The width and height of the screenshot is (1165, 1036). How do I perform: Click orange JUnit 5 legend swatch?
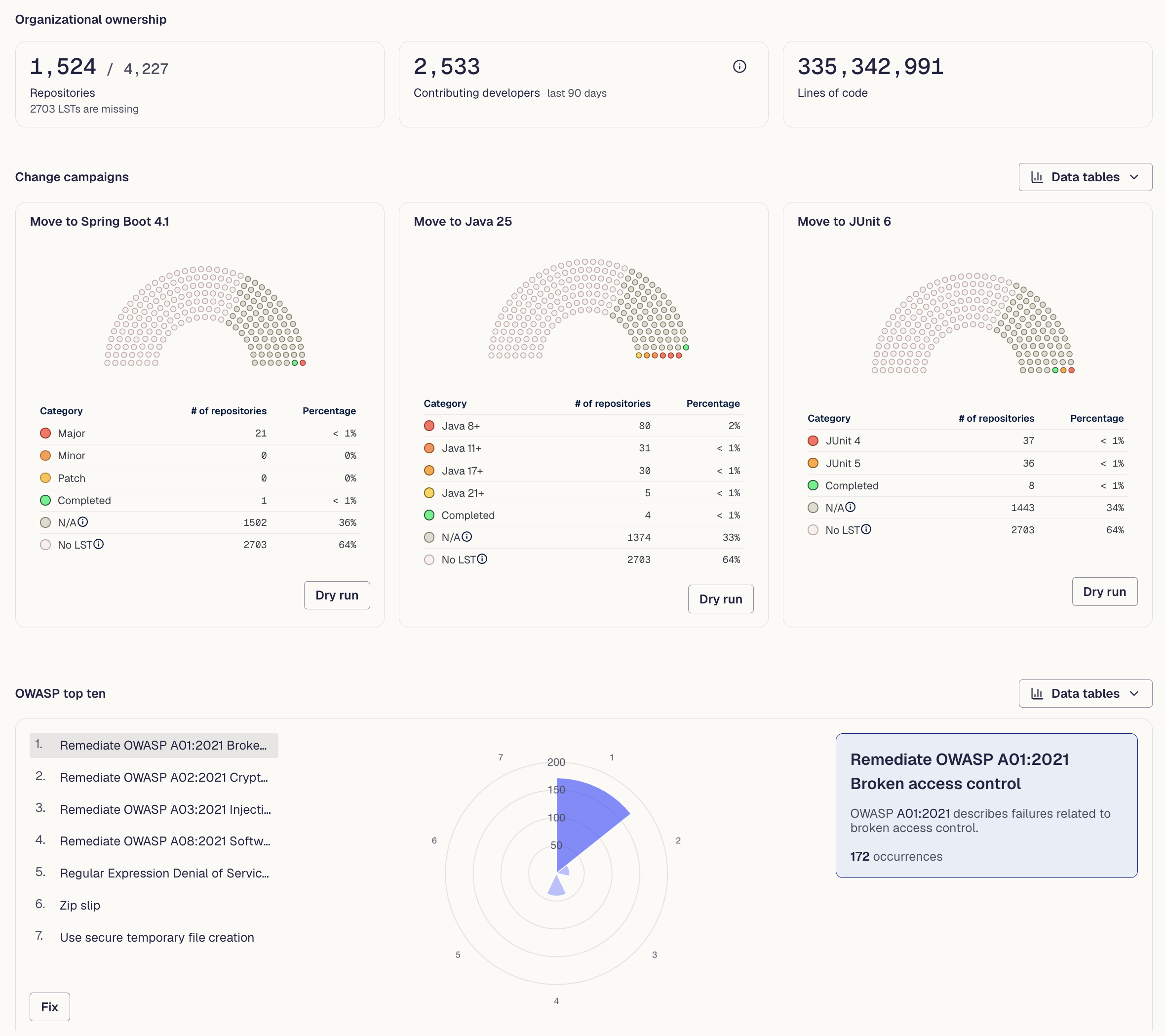pos(814,463)
